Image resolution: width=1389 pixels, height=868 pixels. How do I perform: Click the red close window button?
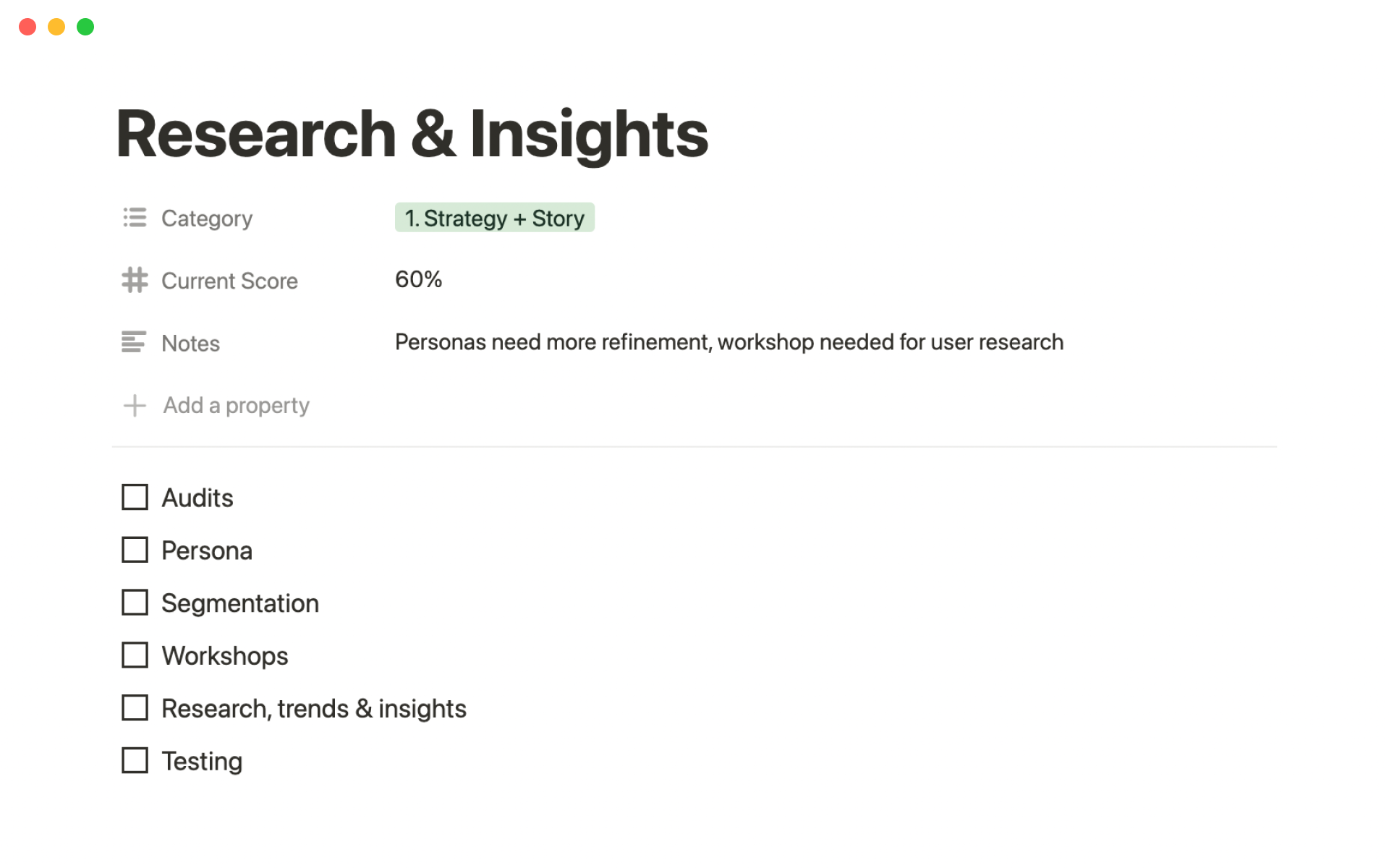click(x=27, y=27)
